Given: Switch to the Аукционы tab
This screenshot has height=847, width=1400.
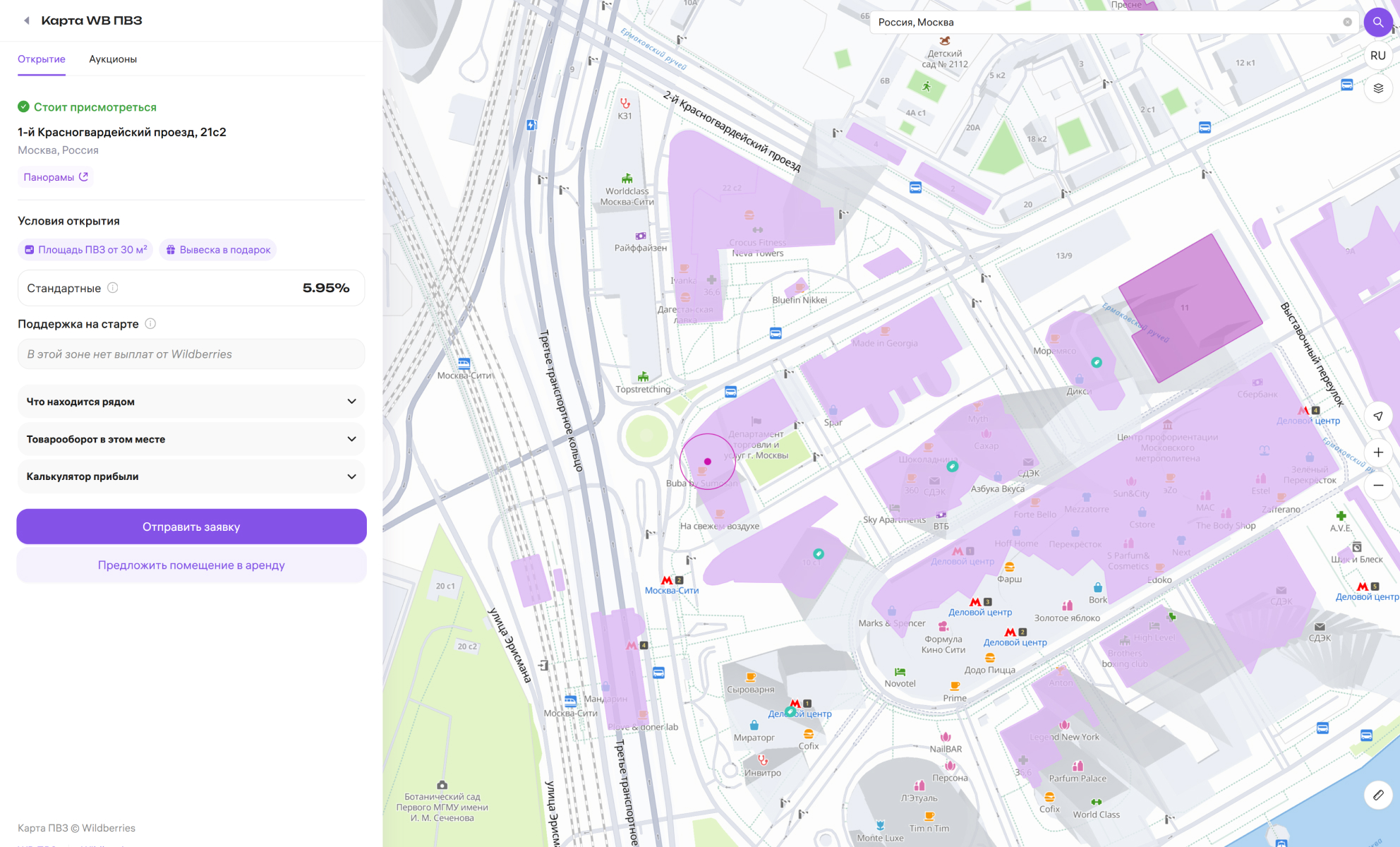Looking at the screenshot, I should pyautogui.click(x=113, y=59).
